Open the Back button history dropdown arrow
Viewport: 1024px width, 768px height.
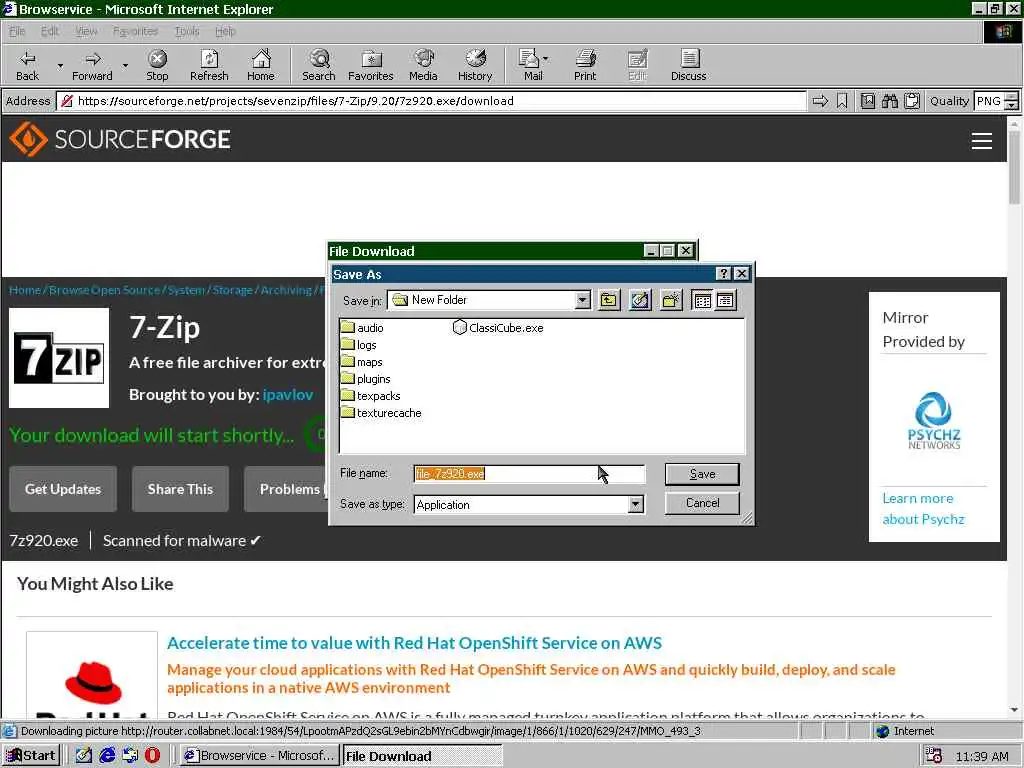(x=60, y=65)
